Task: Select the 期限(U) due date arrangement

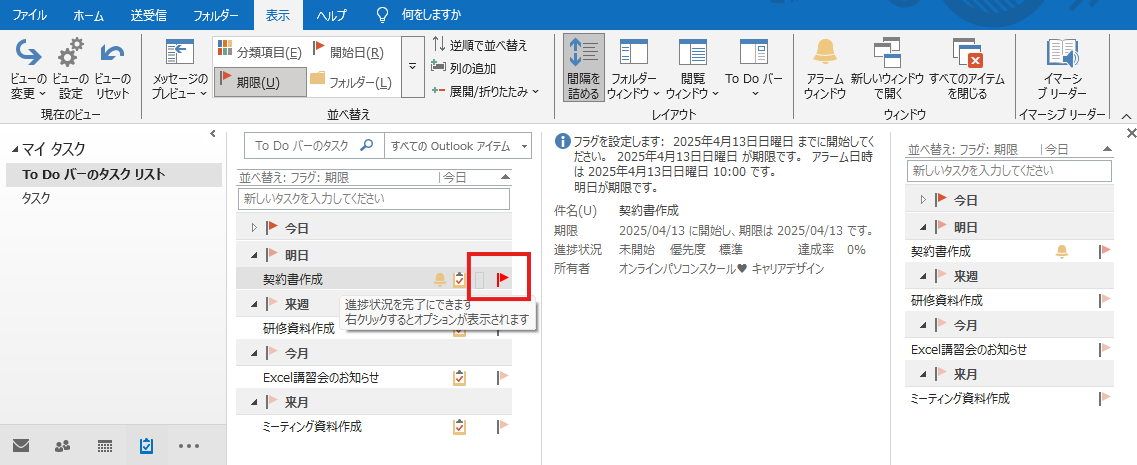Action: click(x=260, y=82)
